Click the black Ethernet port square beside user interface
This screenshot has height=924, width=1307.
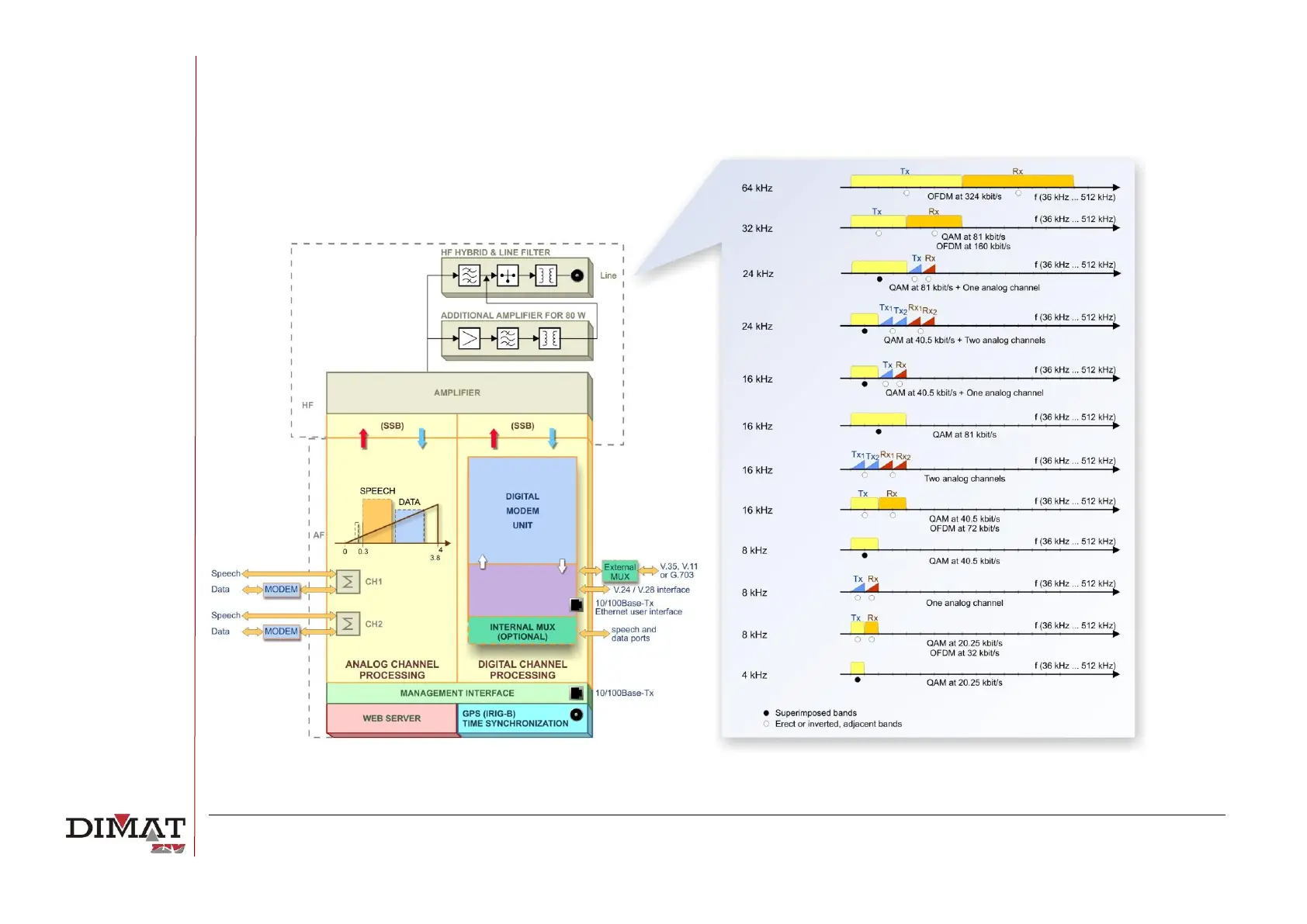coord(577,605)
